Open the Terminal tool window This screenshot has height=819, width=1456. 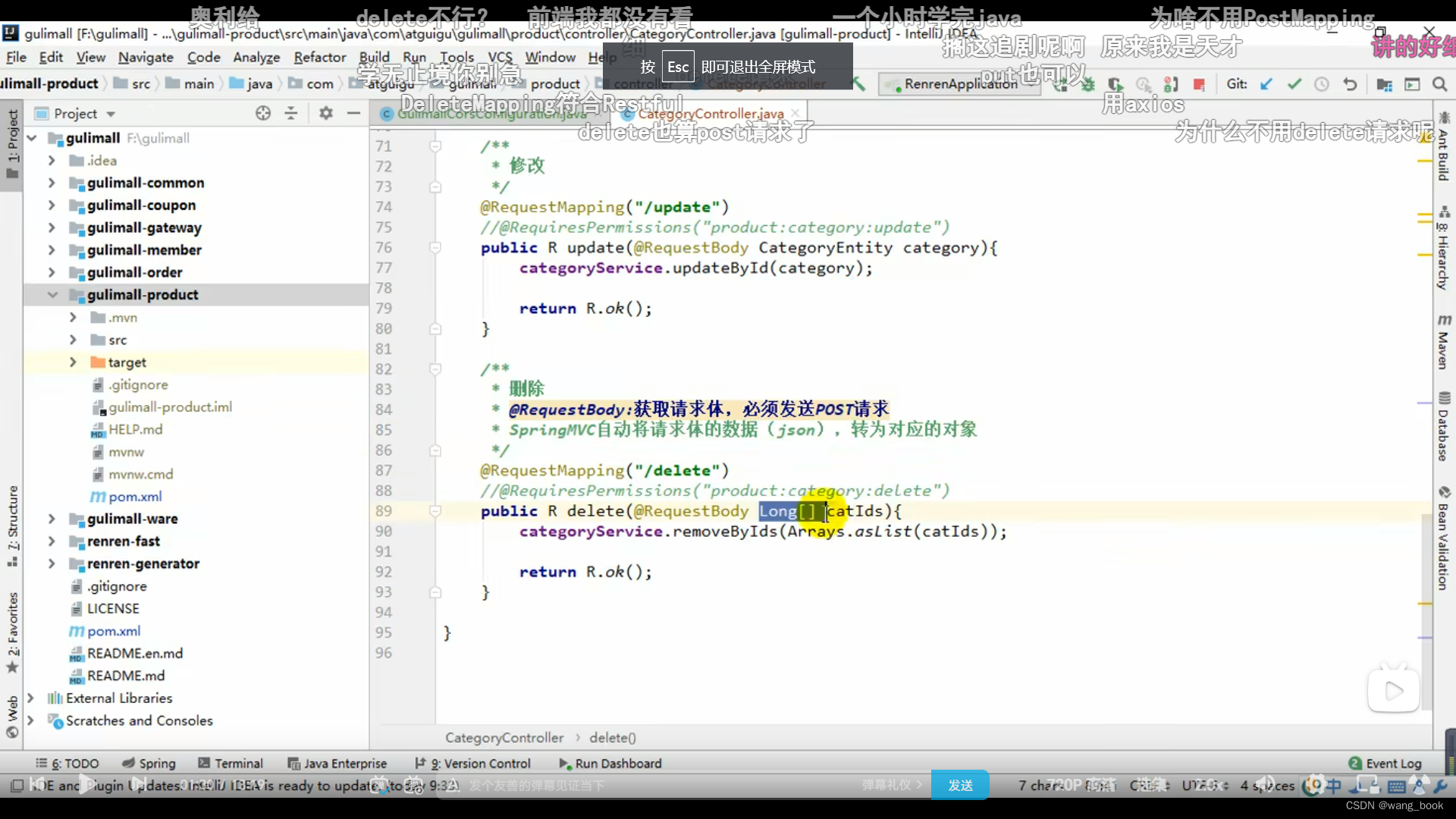231,763
